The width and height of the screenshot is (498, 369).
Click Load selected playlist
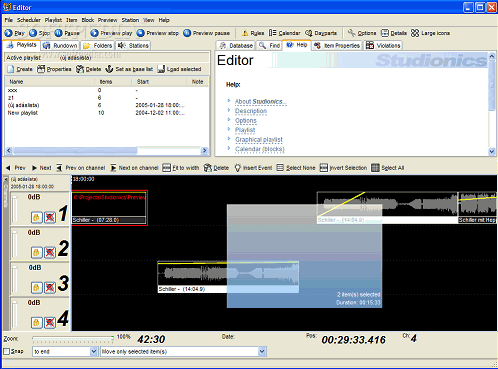179,69
